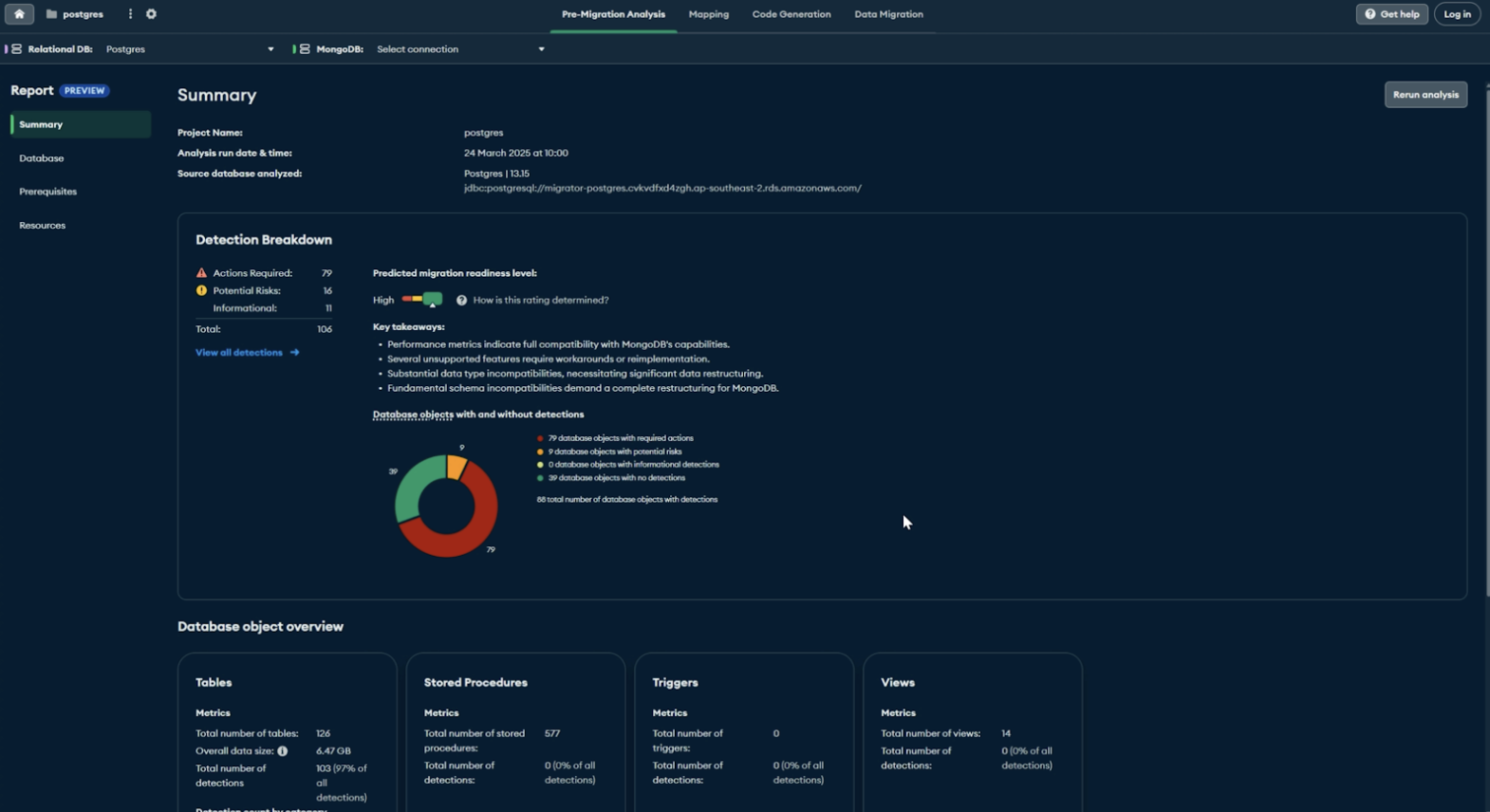Click 39 database objects with no detections

pos(617,478)
